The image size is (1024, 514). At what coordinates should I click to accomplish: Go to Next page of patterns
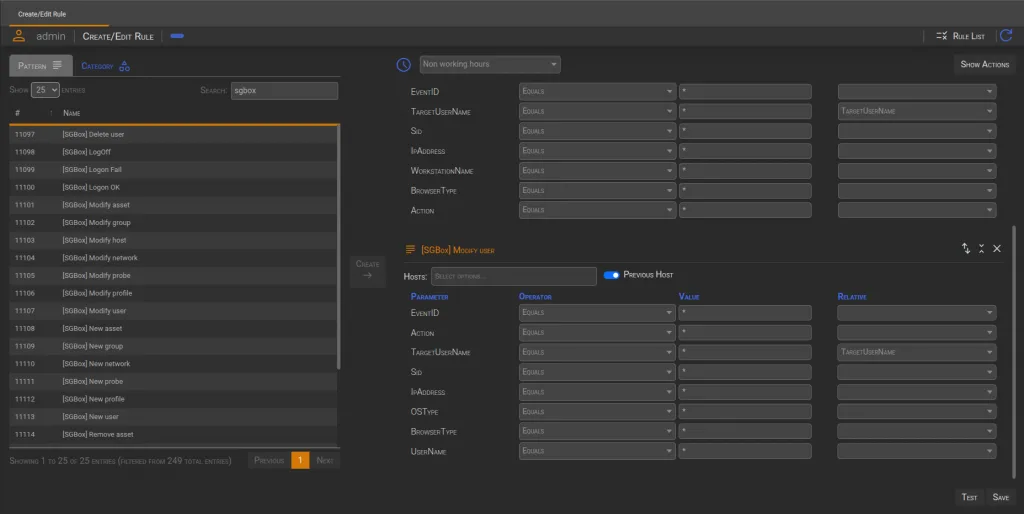coord(325,460)
